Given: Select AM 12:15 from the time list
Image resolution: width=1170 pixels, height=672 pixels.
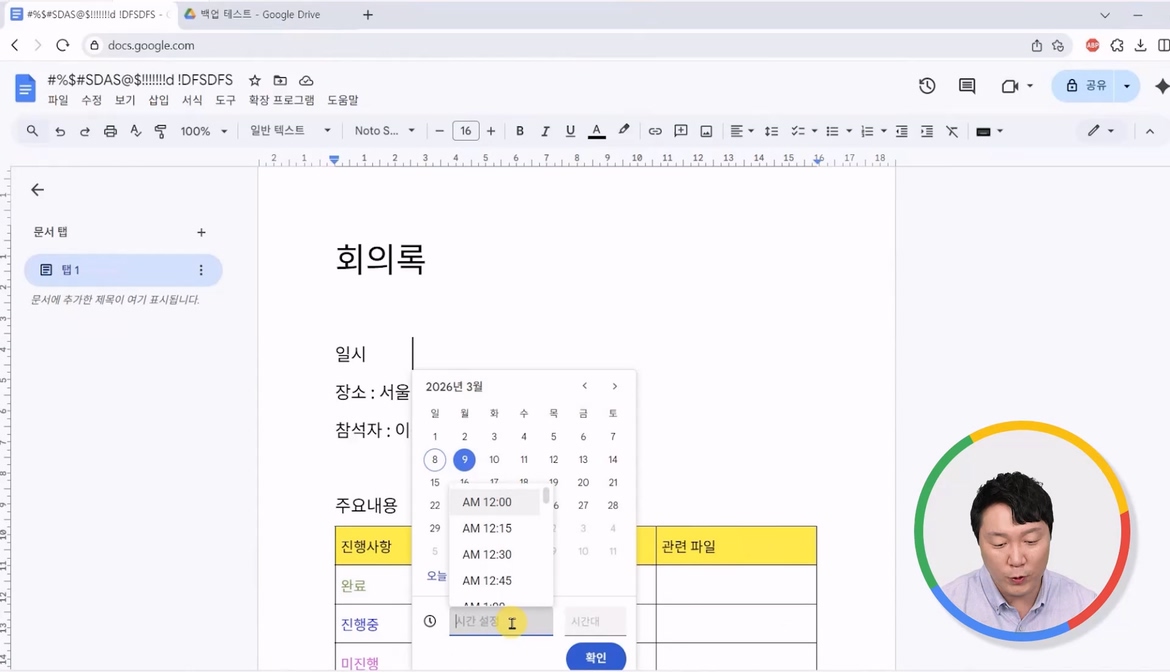Looking at the screenshot, I should click(487, 528).
